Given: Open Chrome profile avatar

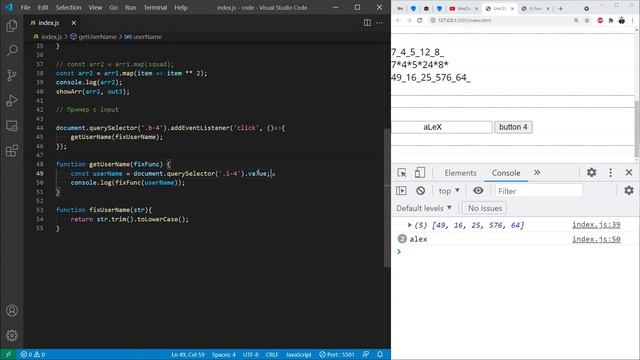Looking at the screenshot, I should pyautogui.click(x=622, y=20).
